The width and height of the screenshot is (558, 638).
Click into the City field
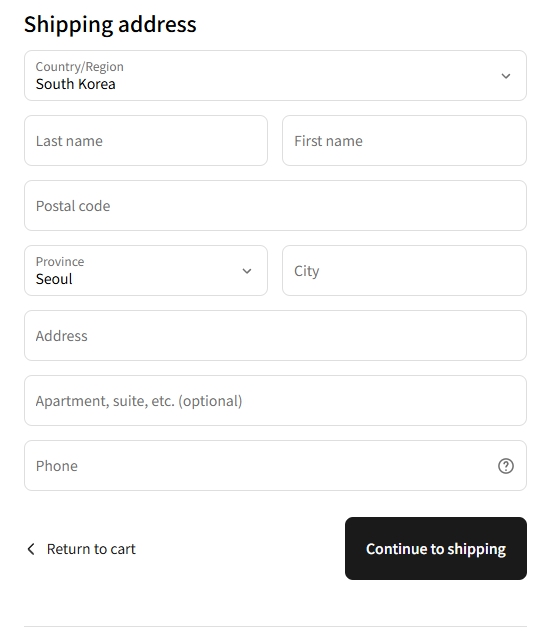(x=404, y=271)
